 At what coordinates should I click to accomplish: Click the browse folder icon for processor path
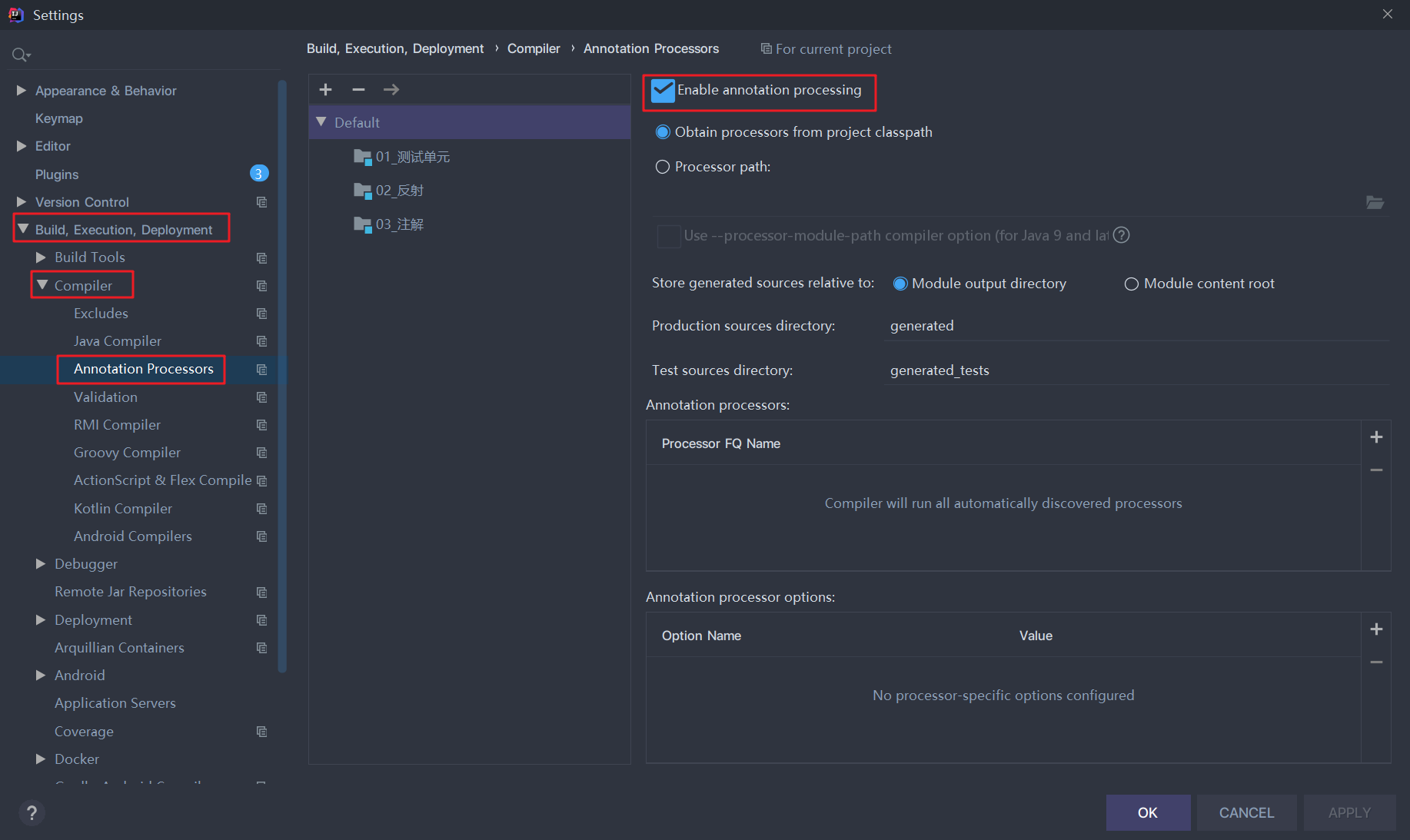pos(1375,203)
